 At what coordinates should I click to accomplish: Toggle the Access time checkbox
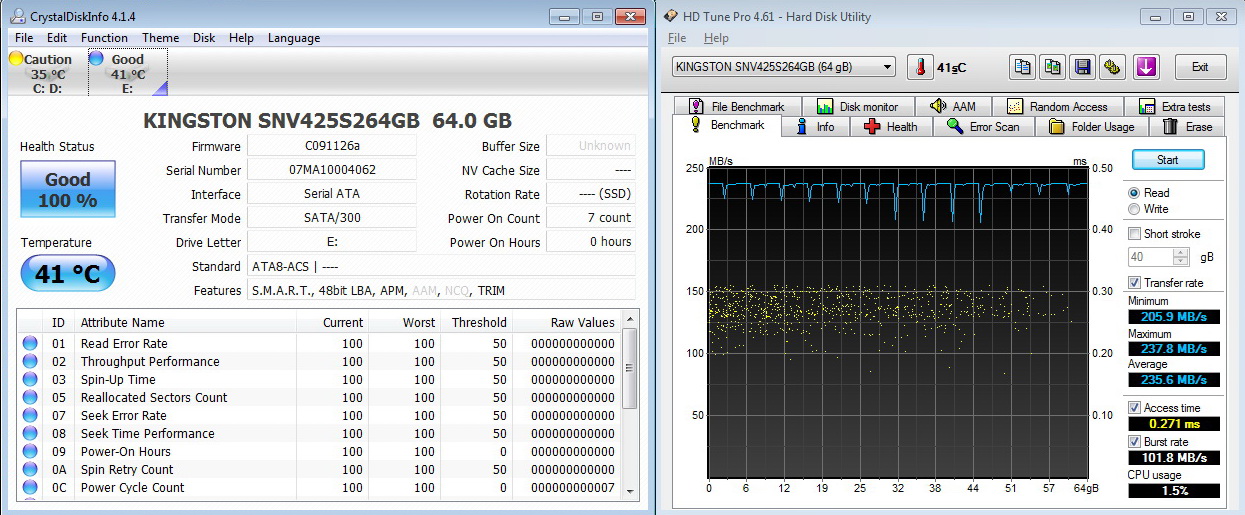(x=1134, y=408)
